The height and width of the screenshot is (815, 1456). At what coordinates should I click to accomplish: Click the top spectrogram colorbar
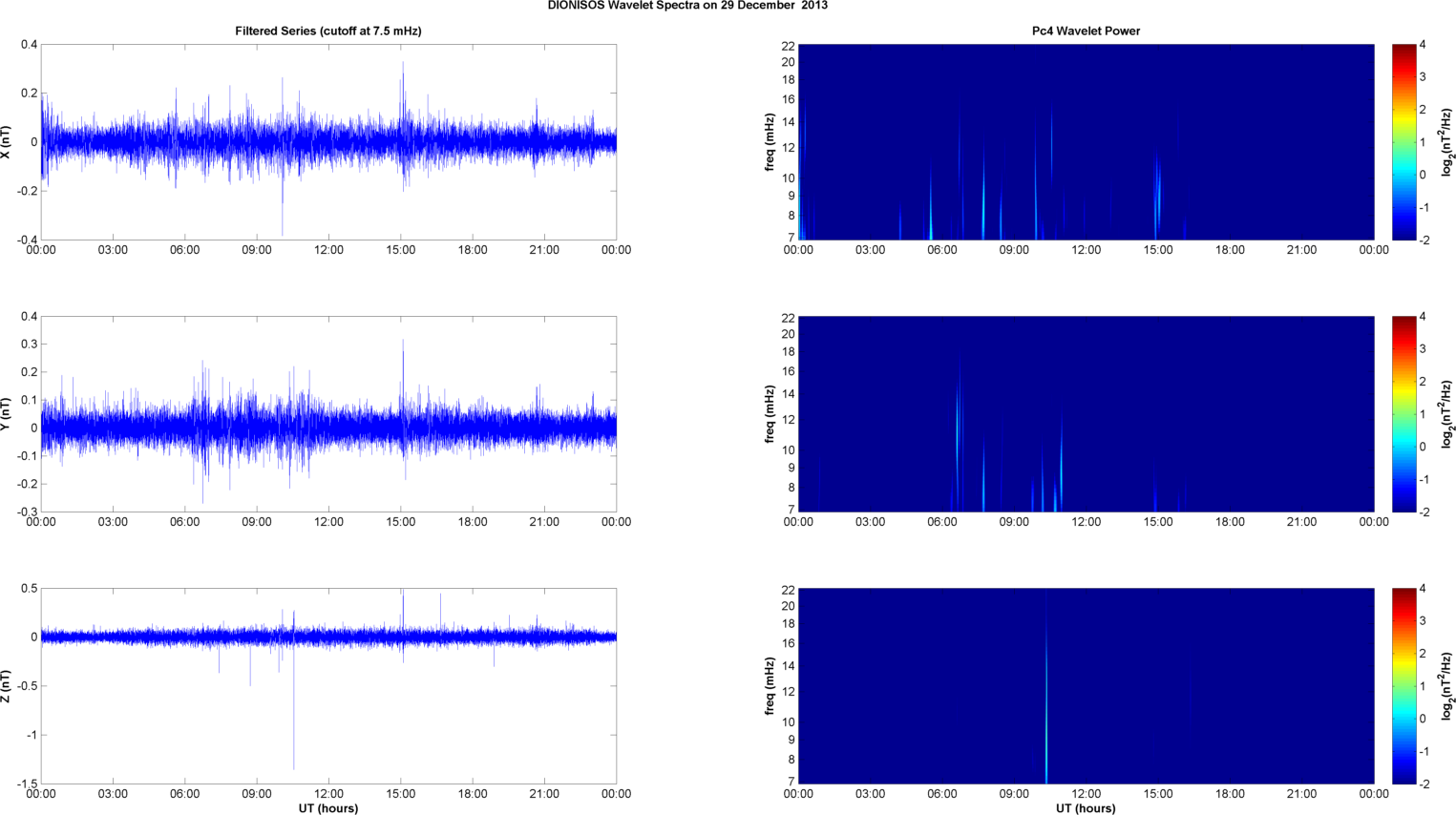point(1403,142)
